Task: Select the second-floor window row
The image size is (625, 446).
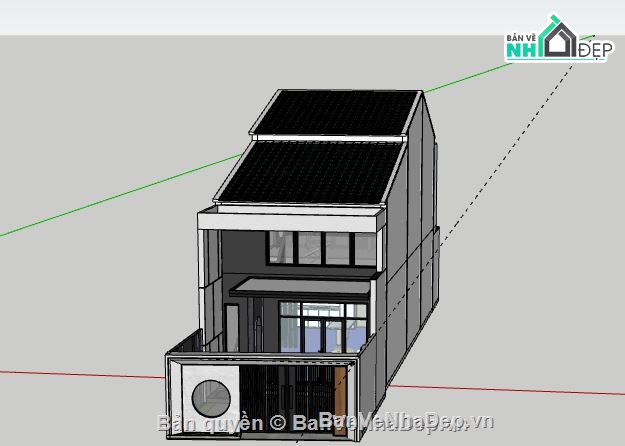Action: point(310,247)
